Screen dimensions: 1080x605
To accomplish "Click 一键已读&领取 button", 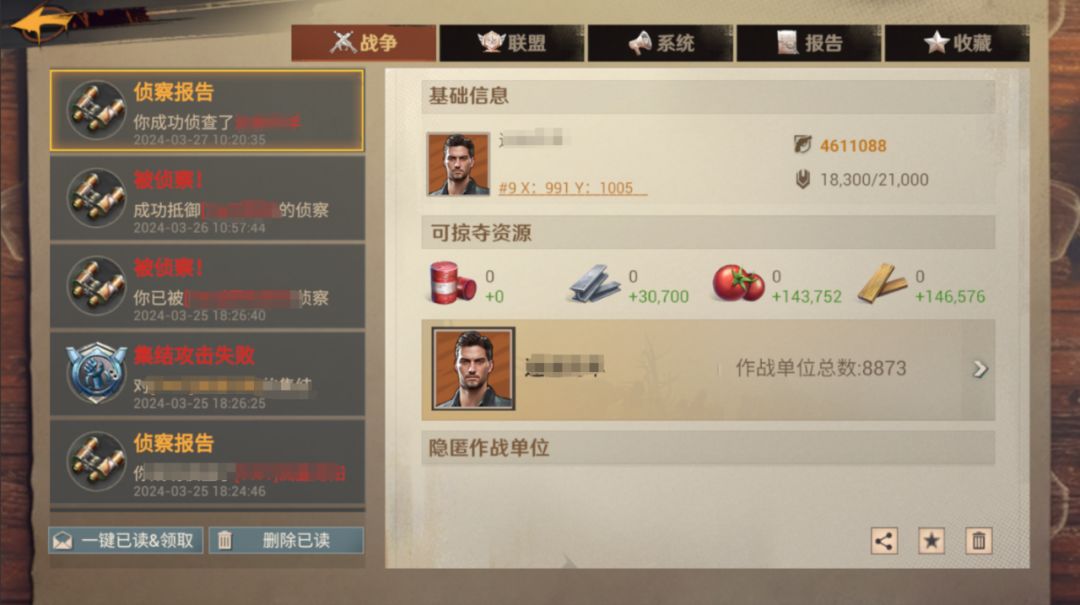I will [x=125, y=540].
